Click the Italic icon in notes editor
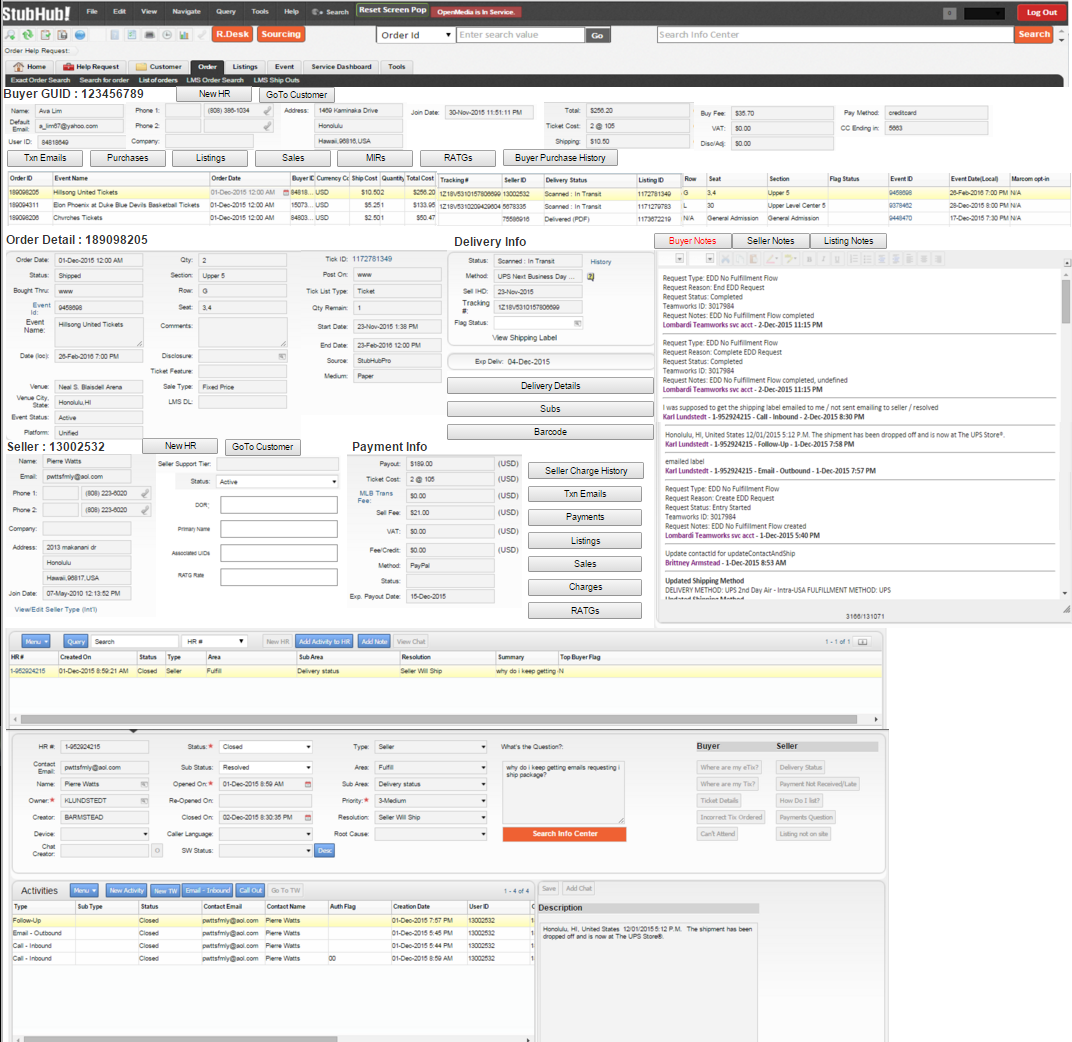This screenshot has height=1042, width=1072. [x=823, y=259]
